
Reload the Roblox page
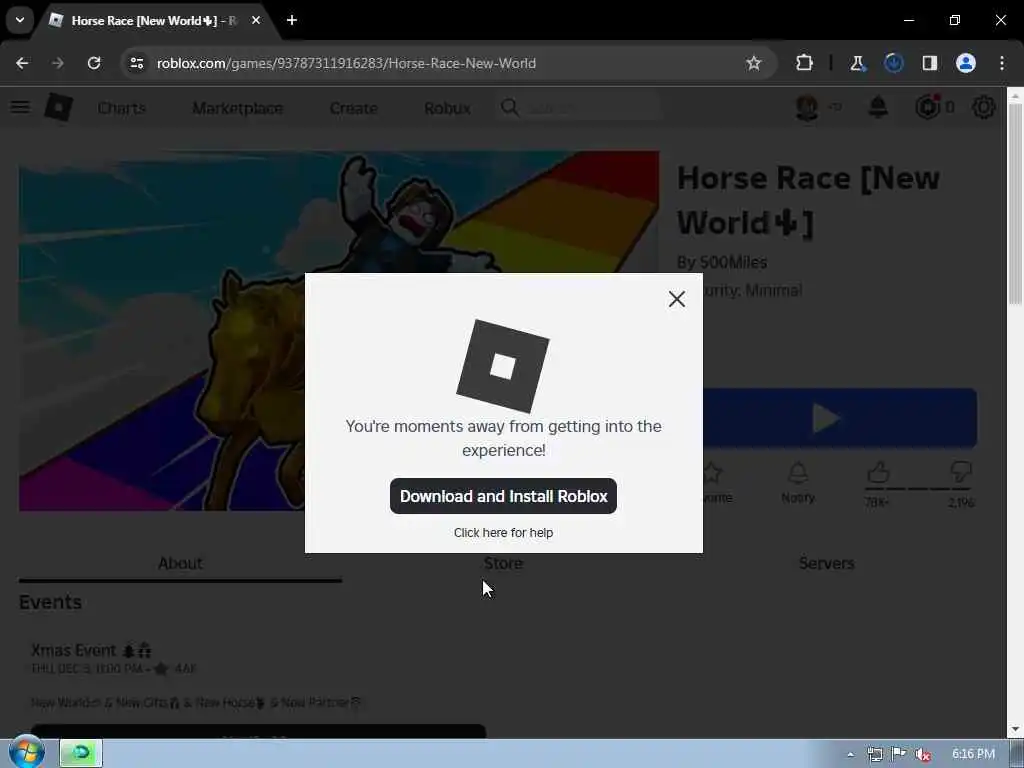tap(94, 63)
